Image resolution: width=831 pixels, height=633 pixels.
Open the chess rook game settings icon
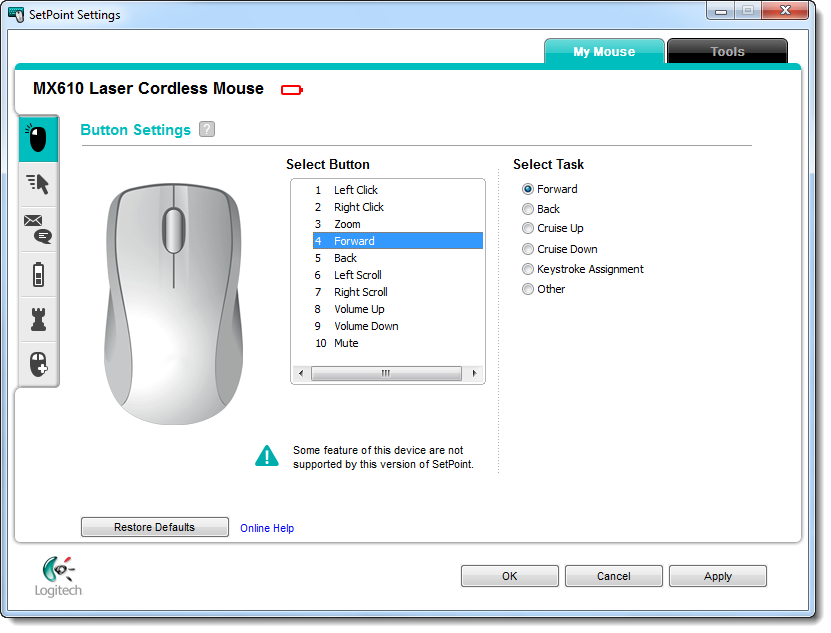(38, 320)
